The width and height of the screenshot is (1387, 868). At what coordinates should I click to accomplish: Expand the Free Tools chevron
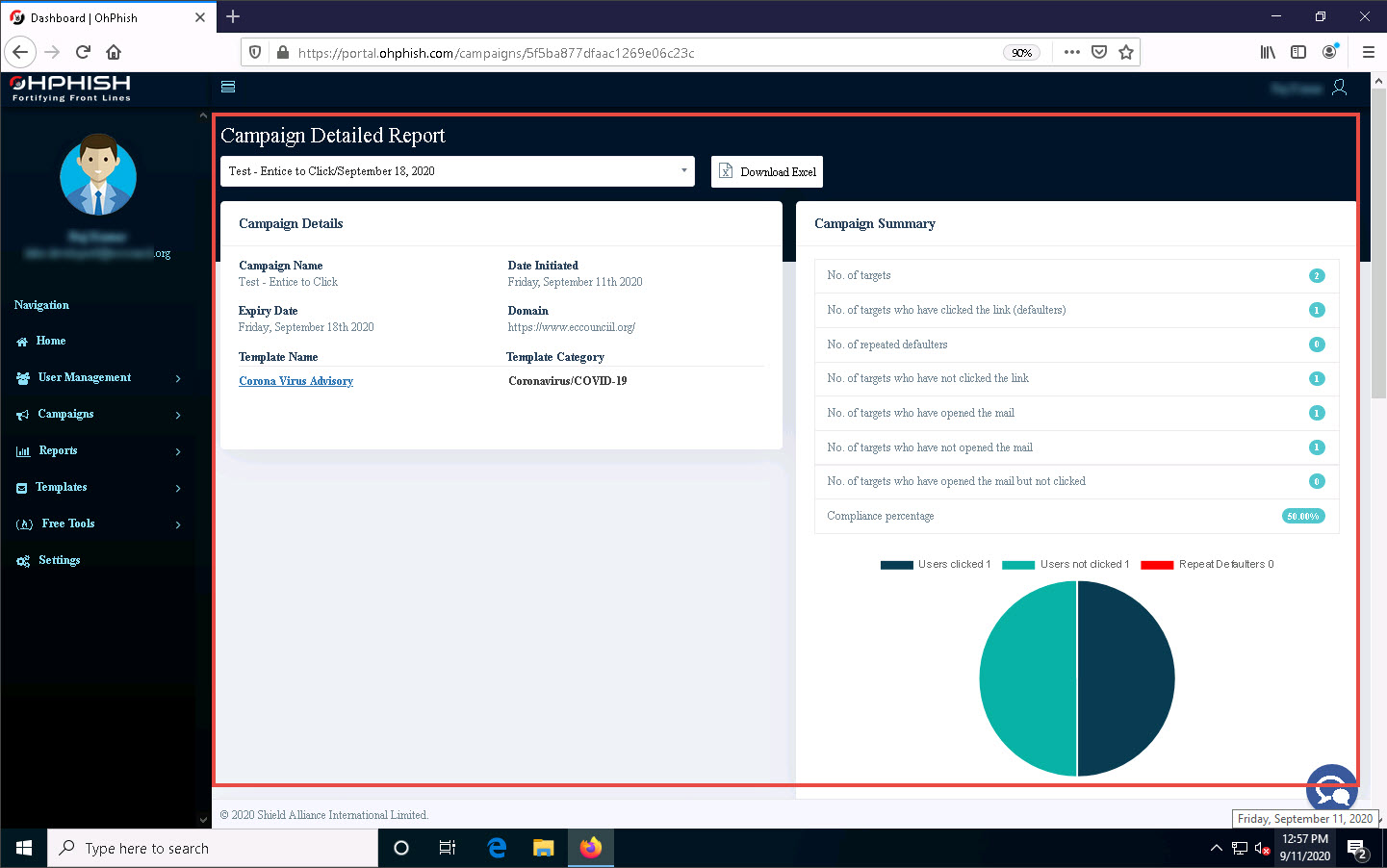point(178,524)
